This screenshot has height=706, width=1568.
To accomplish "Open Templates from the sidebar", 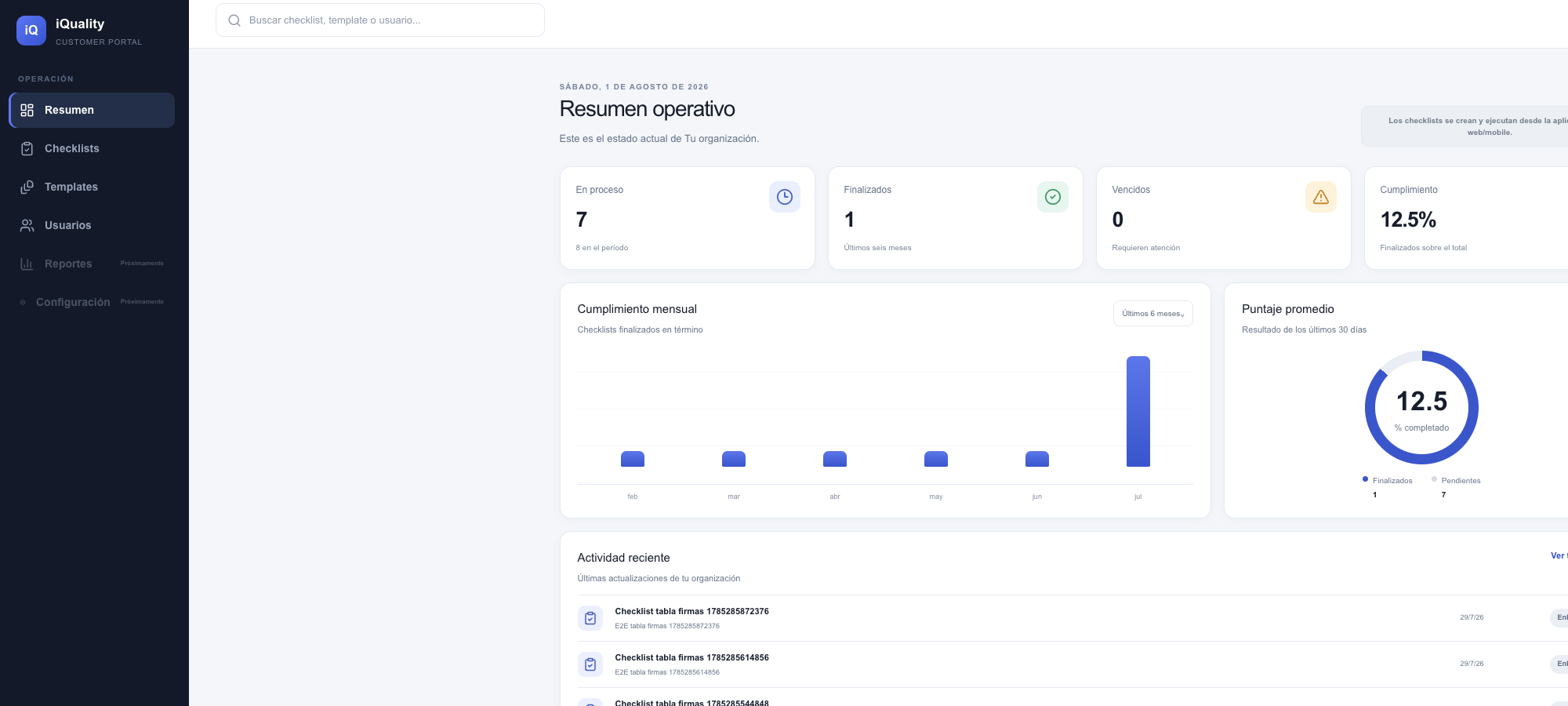I will (92, 187).
